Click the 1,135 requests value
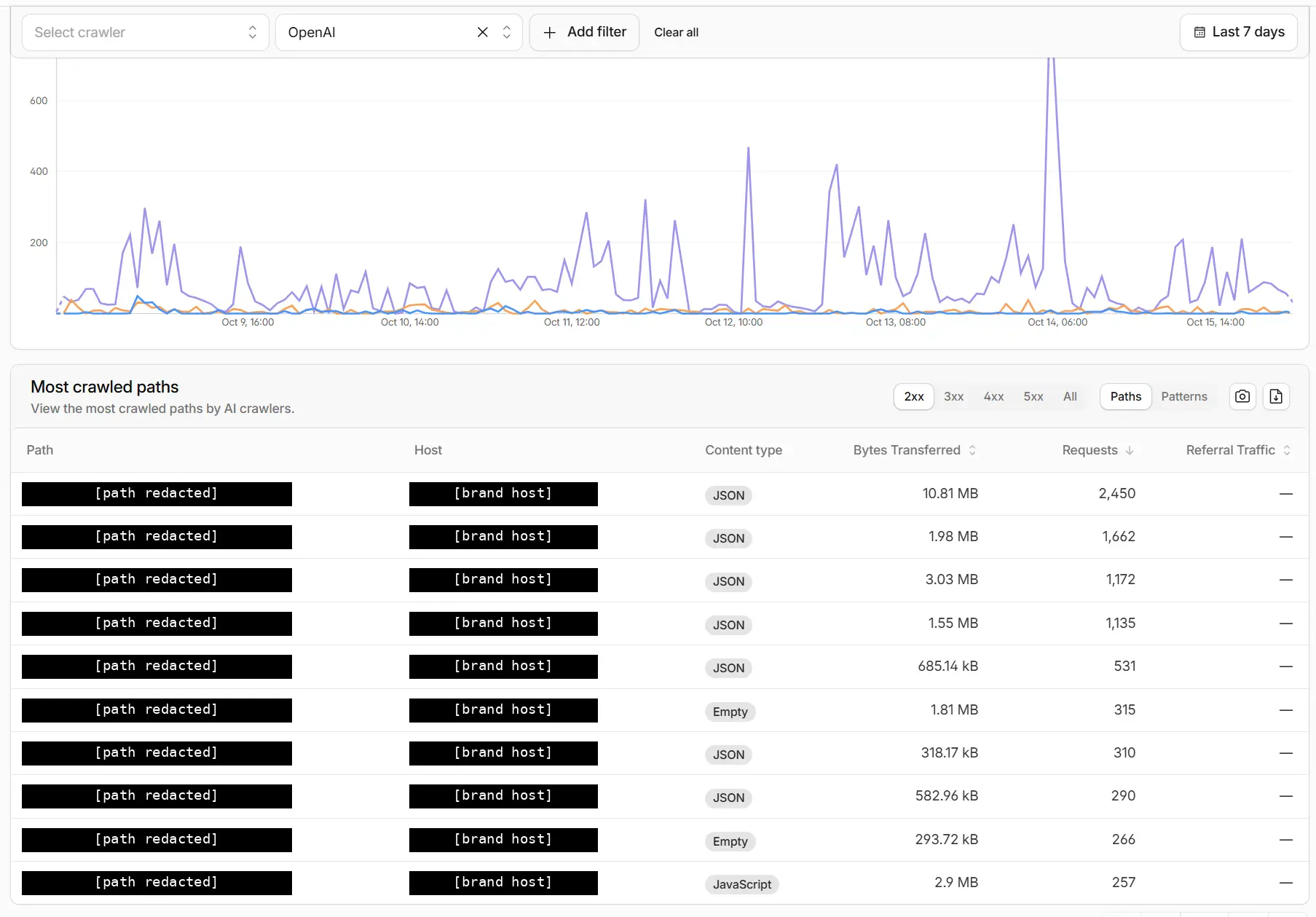Screen dimensions: 1316x917 pyautogui.click(x=1121, y=623)
